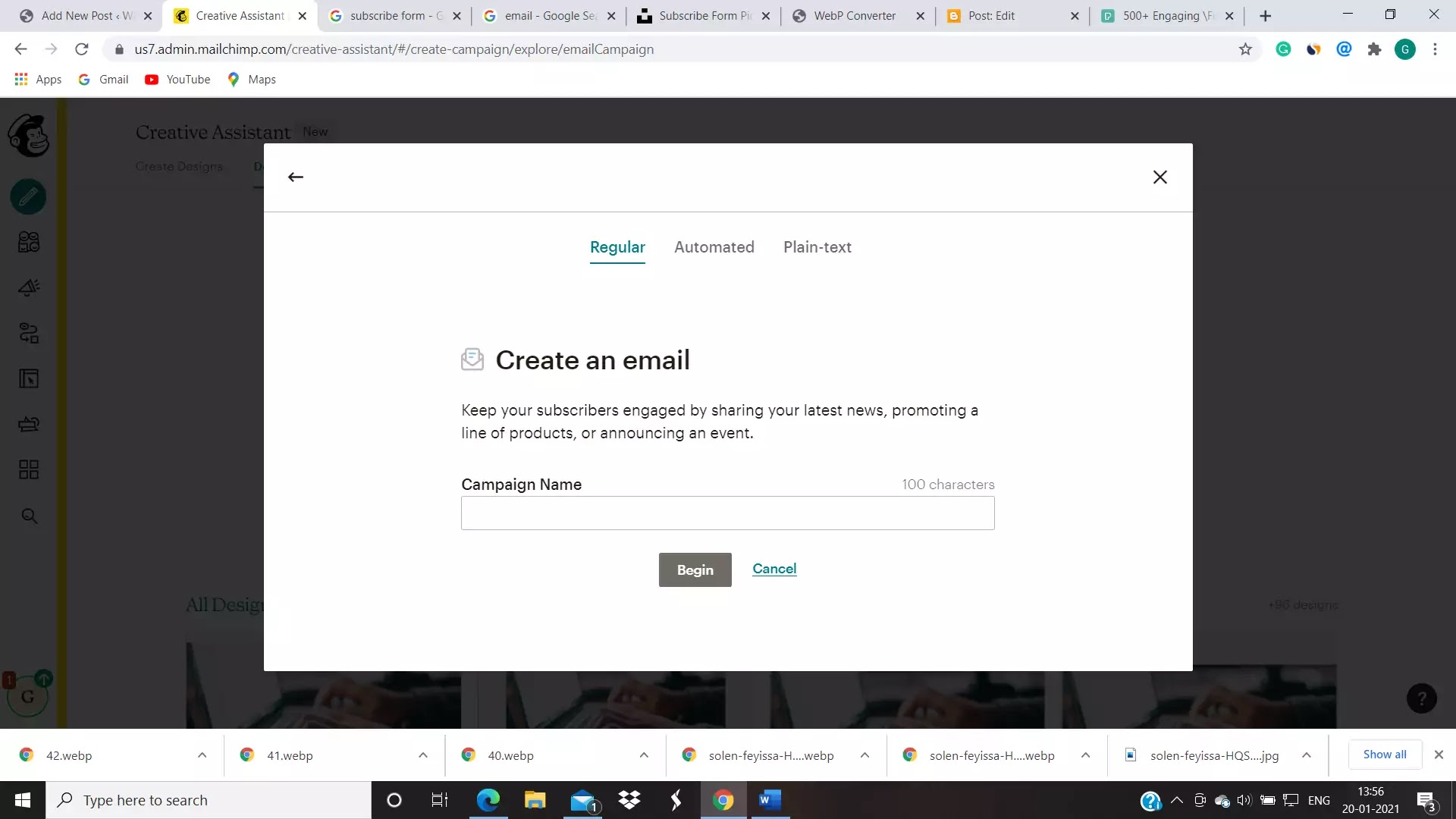The width and height of the screenshot is (1456, 819).
Task: Click the Search magnifier icon in sidebar
Action: coord(29,516)
